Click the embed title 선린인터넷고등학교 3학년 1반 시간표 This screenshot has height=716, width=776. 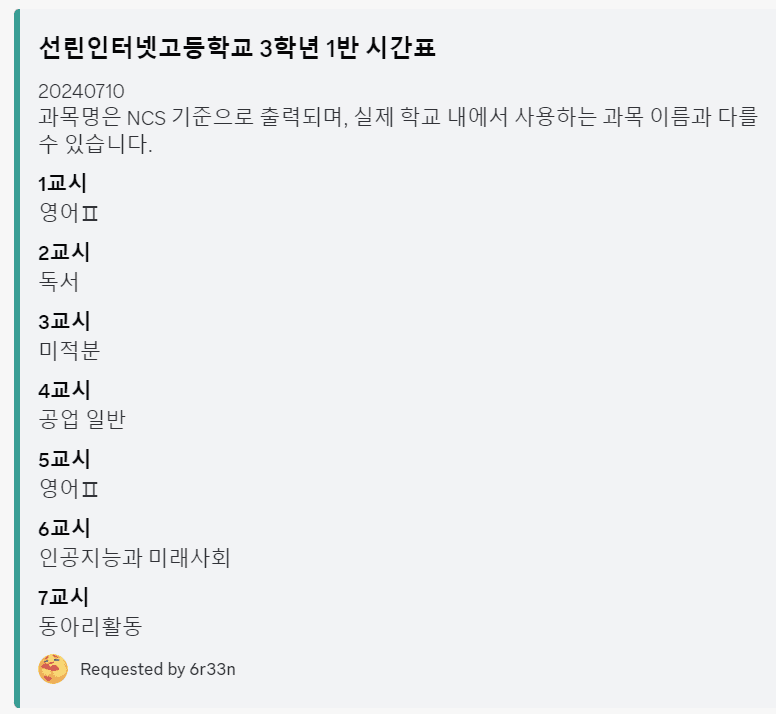pos(237,48)
